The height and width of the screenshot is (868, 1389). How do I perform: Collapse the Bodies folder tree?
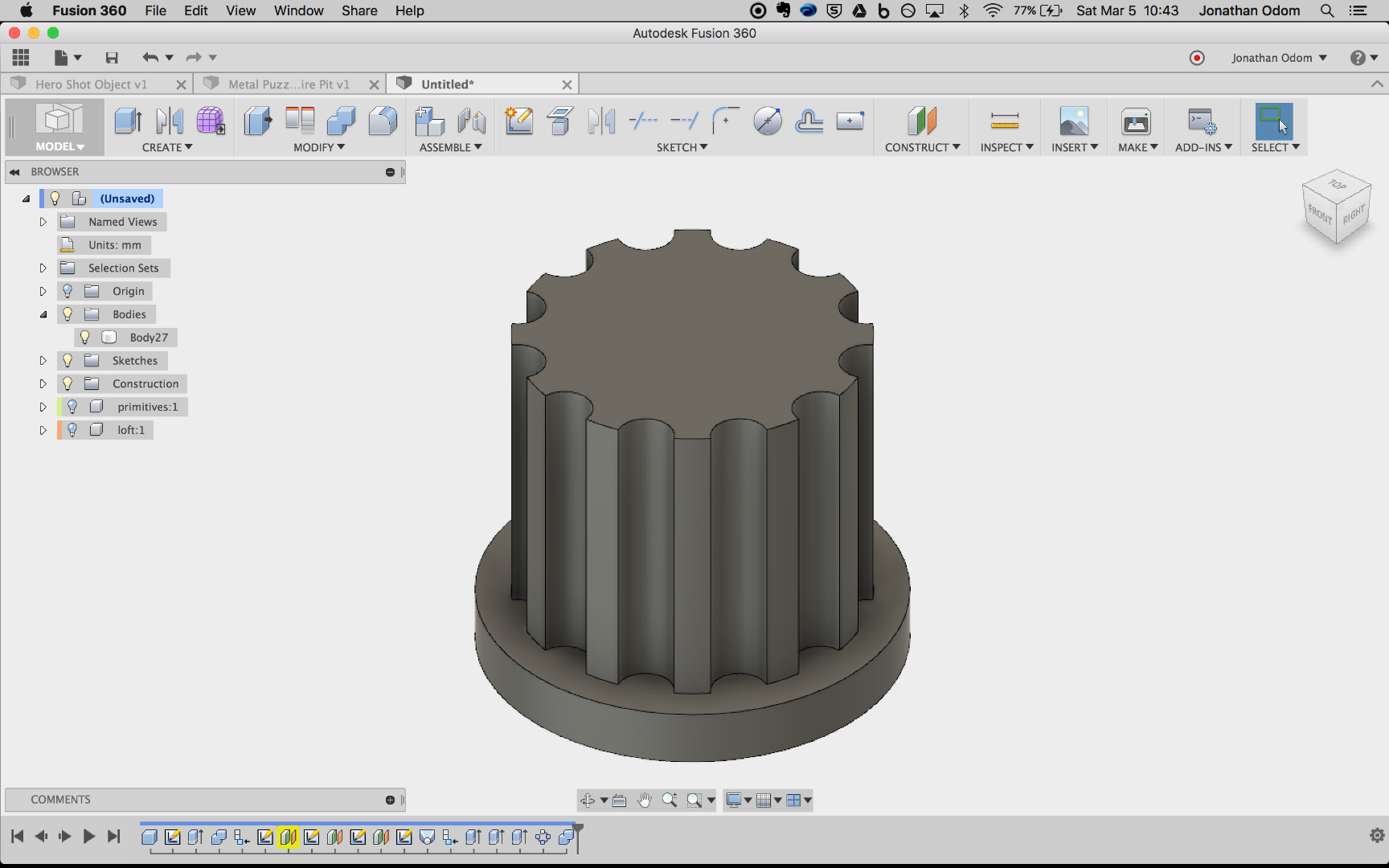pyautogui.click(x=43, y=314)
